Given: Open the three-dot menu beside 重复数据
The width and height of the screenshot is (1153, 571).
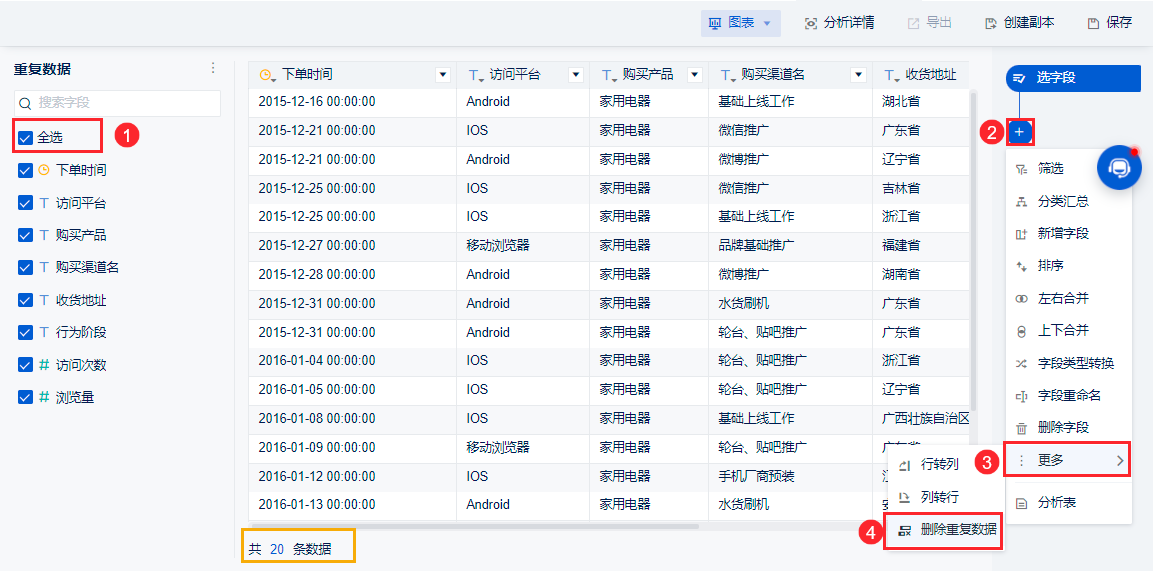Looking at the screenshot, I should [x=213, y=68].
